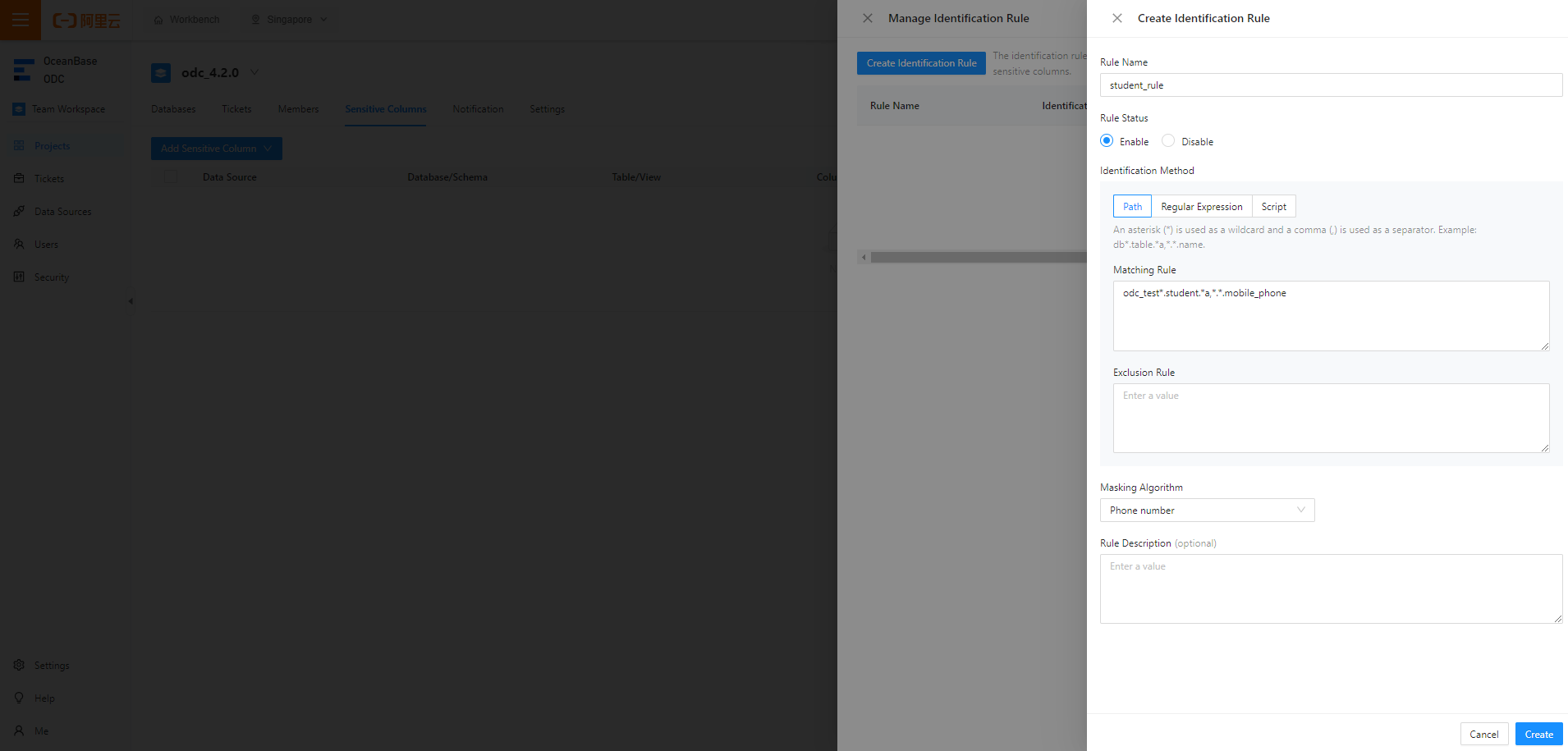Click the Tickets sidebar icon
Viewport: 1568px width, 751px height.
pyautogui.click(x=19, y=178)
